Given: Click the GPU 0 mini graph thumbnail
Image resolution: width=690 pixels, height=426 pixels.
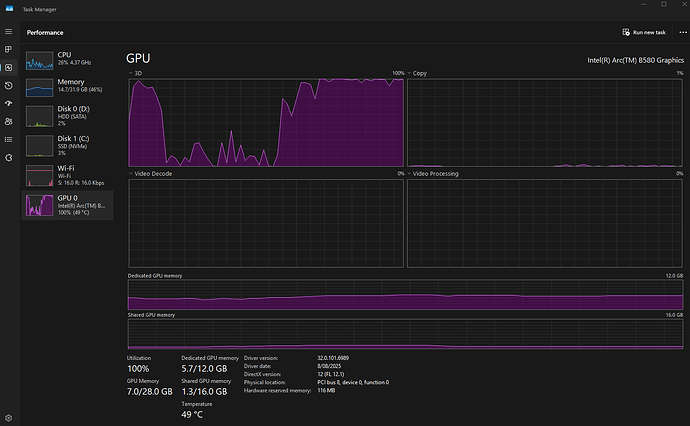Looking at the screenshot, I should [x=40, y=206].
